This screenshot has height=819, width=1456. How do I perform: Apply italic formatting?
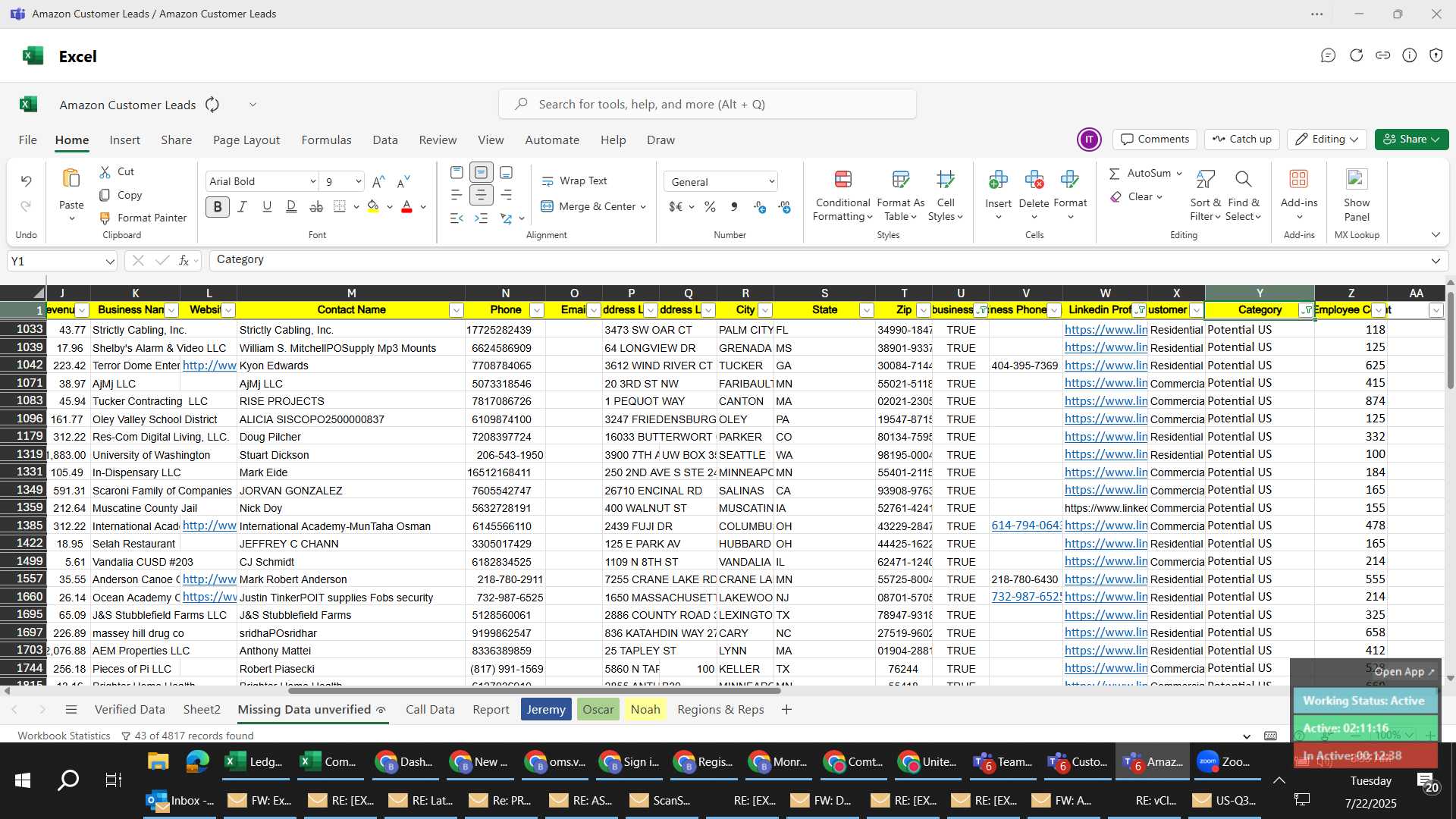click(243, 206)
